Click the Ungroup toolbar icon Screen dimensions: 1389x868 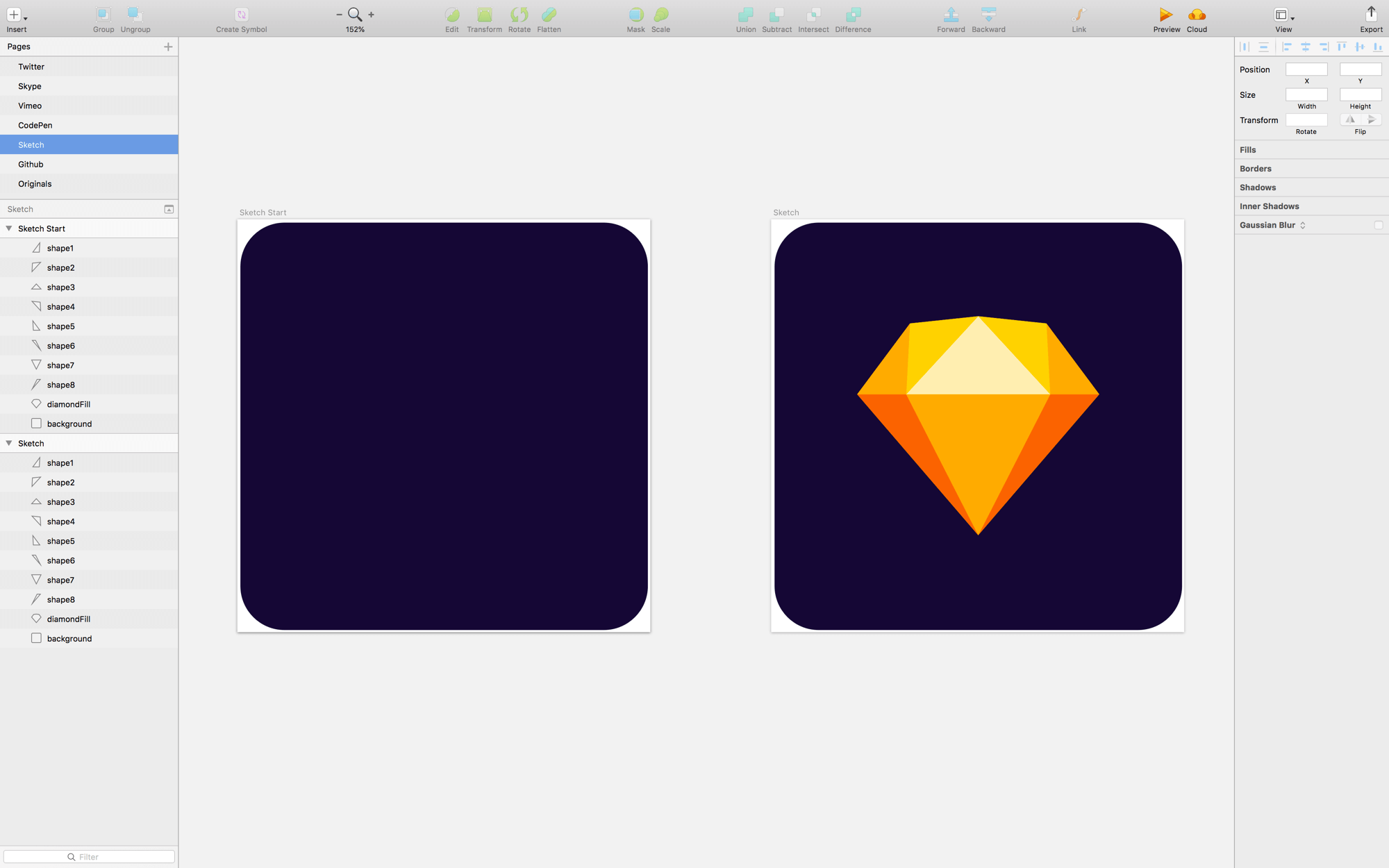pyautogui.click(x=135, y=15)
